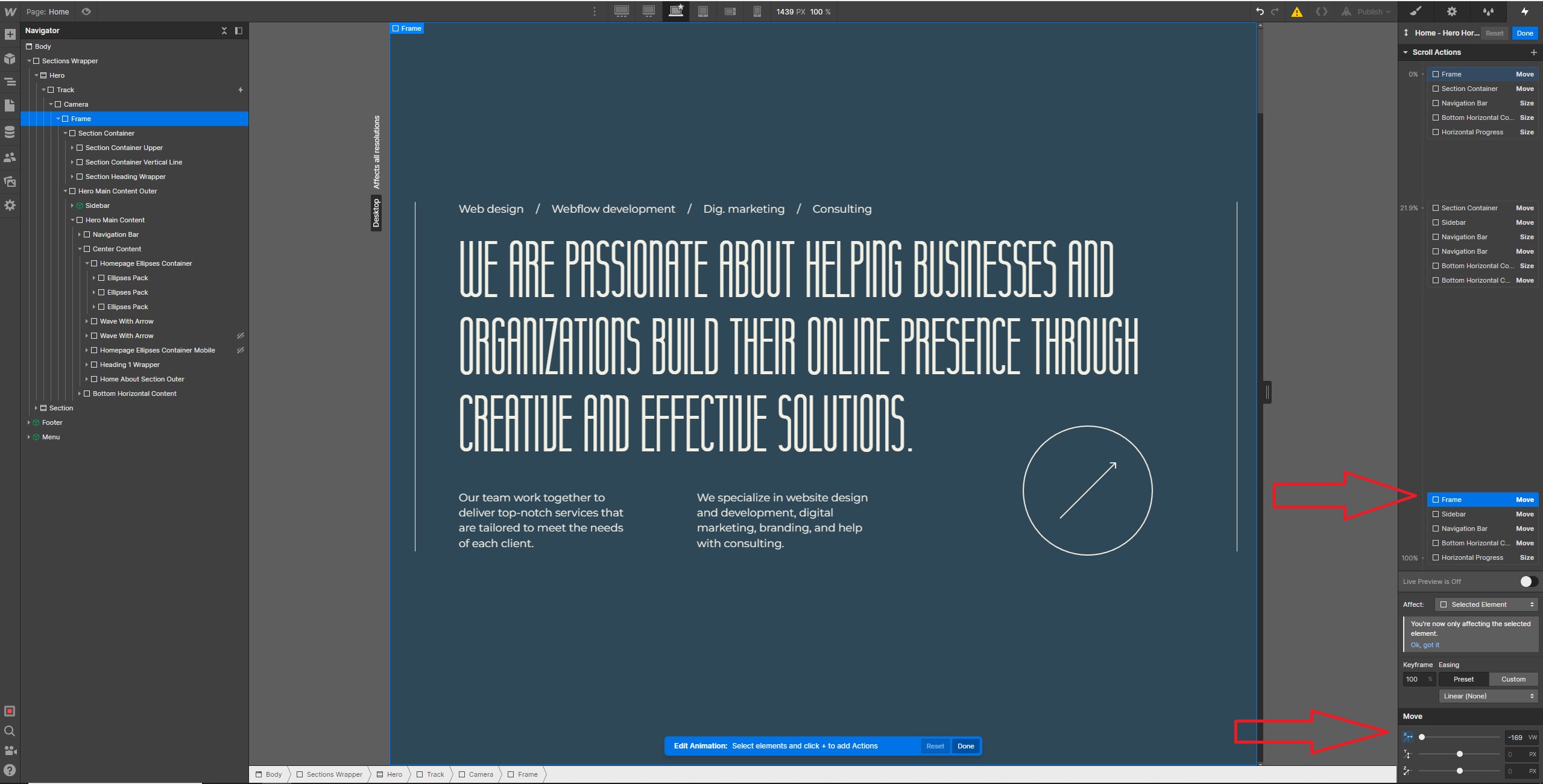
Task: Select the Custom easing option
Action: click(1513, 679)
